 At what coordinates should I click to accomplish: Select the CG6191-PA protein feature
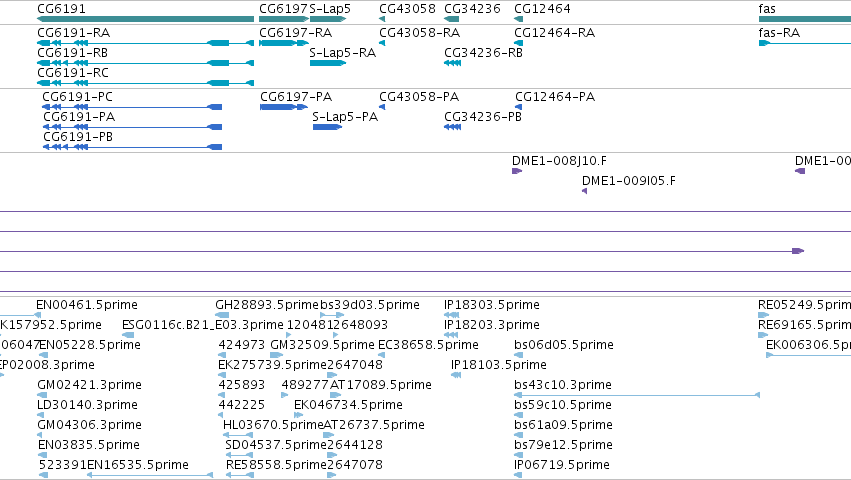coord(132,127)
